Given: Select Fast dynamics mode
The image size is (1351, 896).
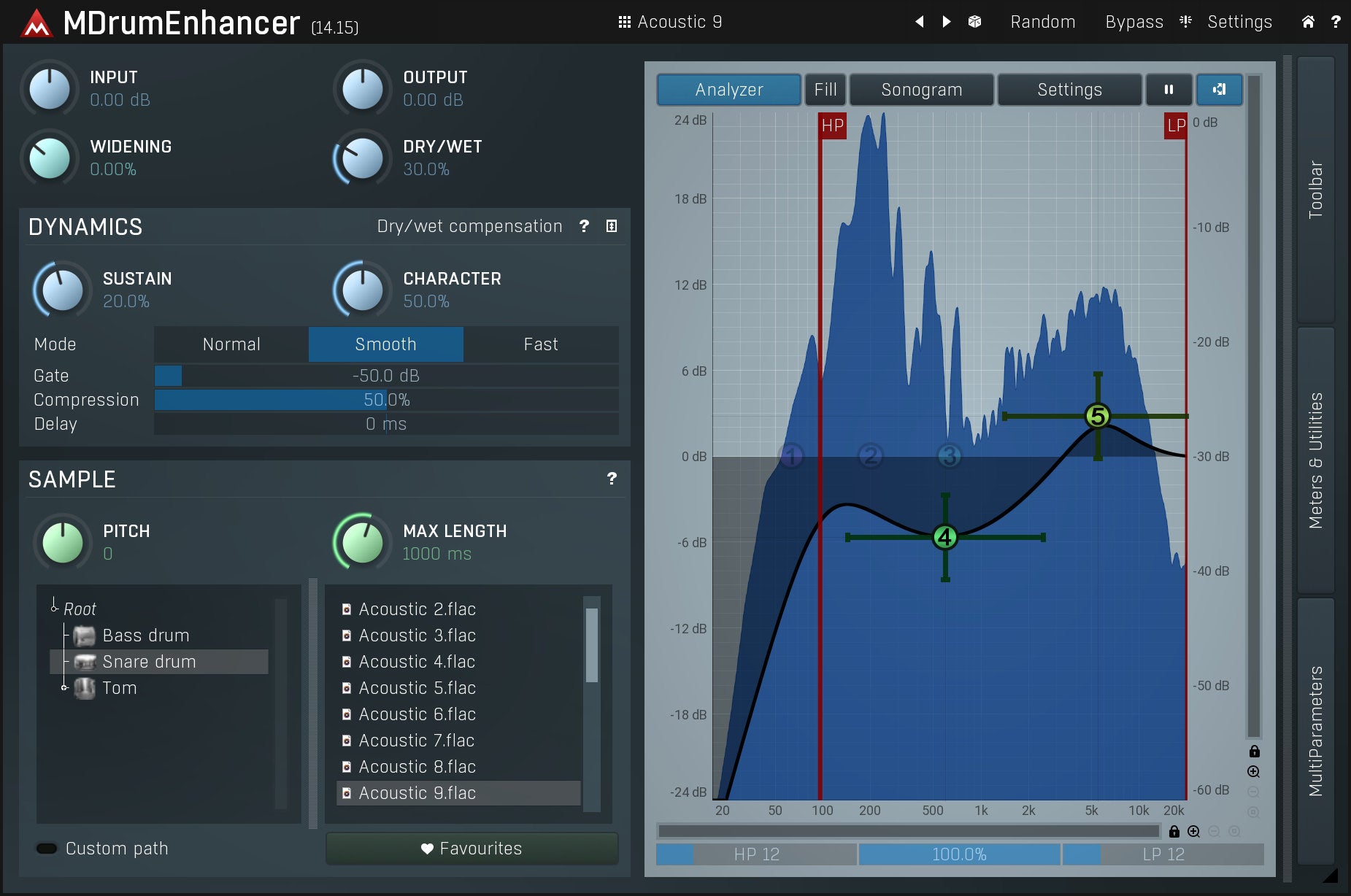Looking at the screenshot, I should coord(540,344).
